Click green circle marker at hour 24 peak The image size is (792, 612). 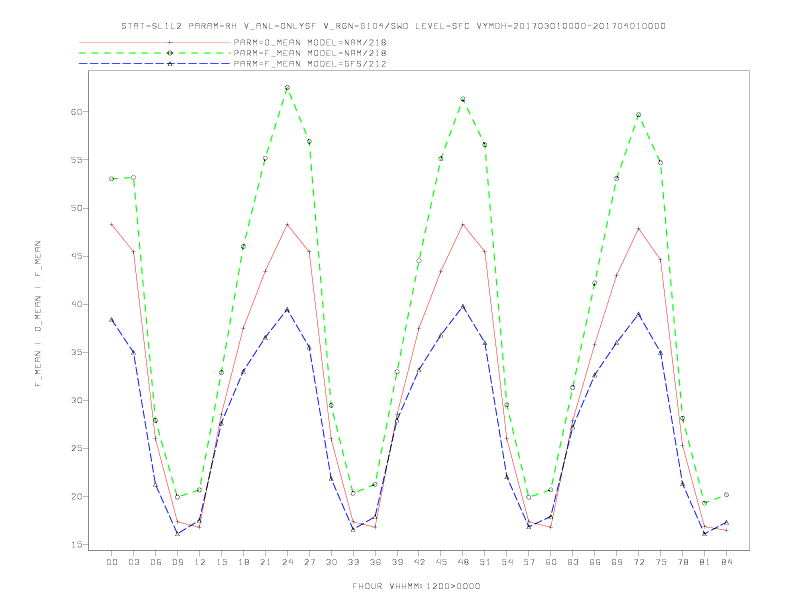tap(287, 88)
